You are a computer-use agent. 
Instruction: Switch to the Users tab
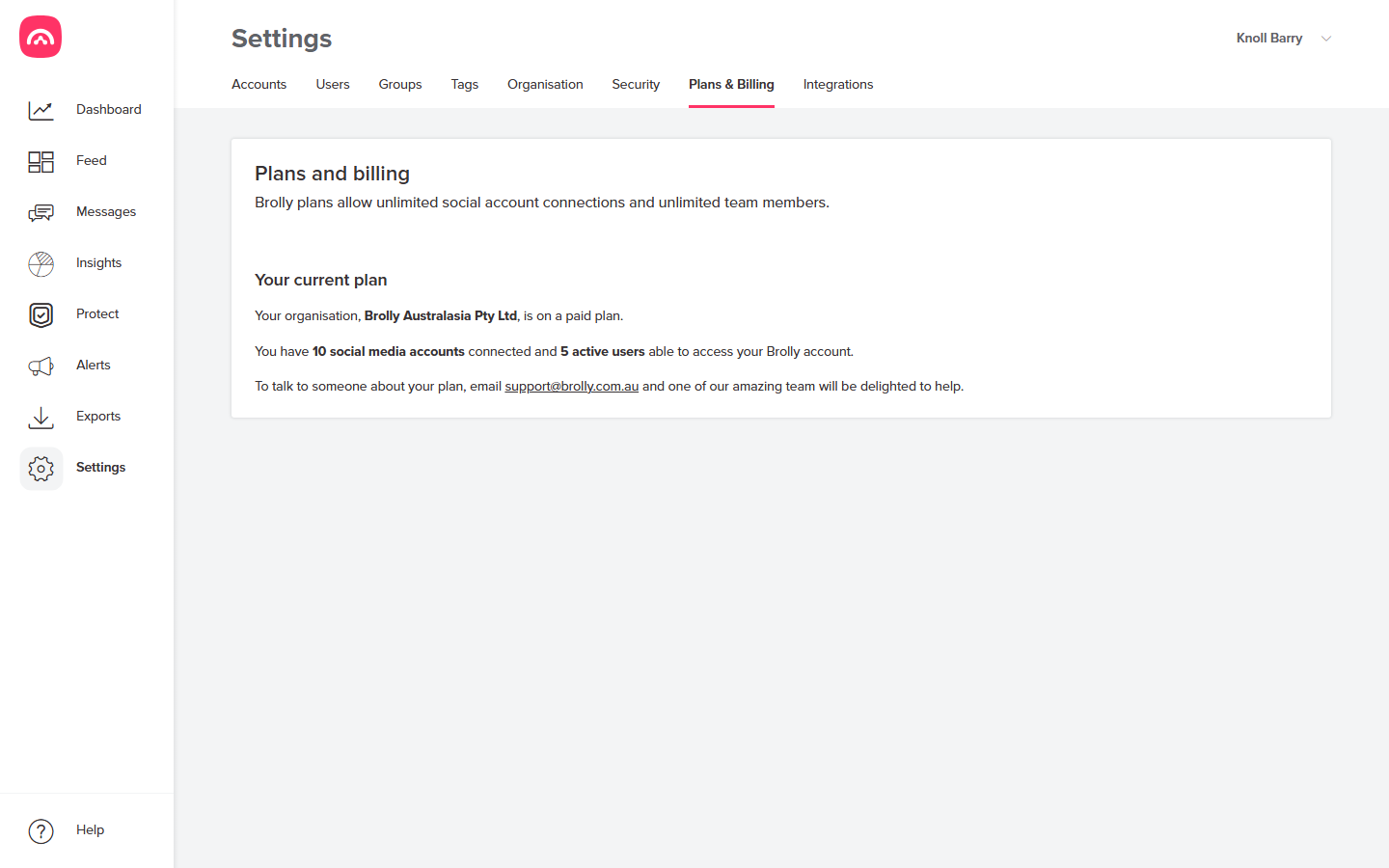tap(333, 84)
